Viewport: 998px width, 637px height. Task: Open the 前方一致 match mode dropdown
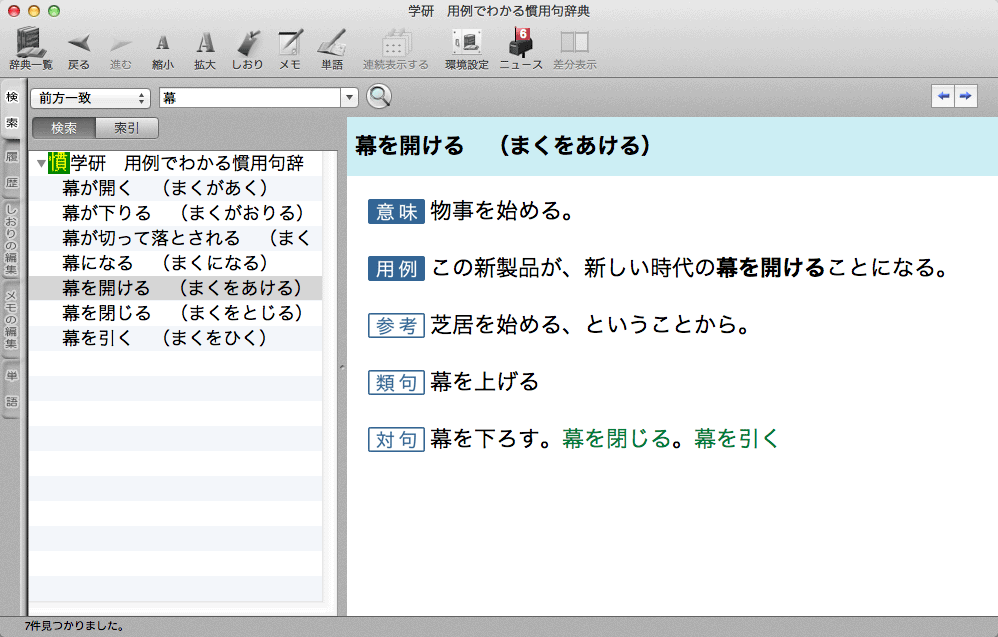pyautogui.click(x=90, y=98)
